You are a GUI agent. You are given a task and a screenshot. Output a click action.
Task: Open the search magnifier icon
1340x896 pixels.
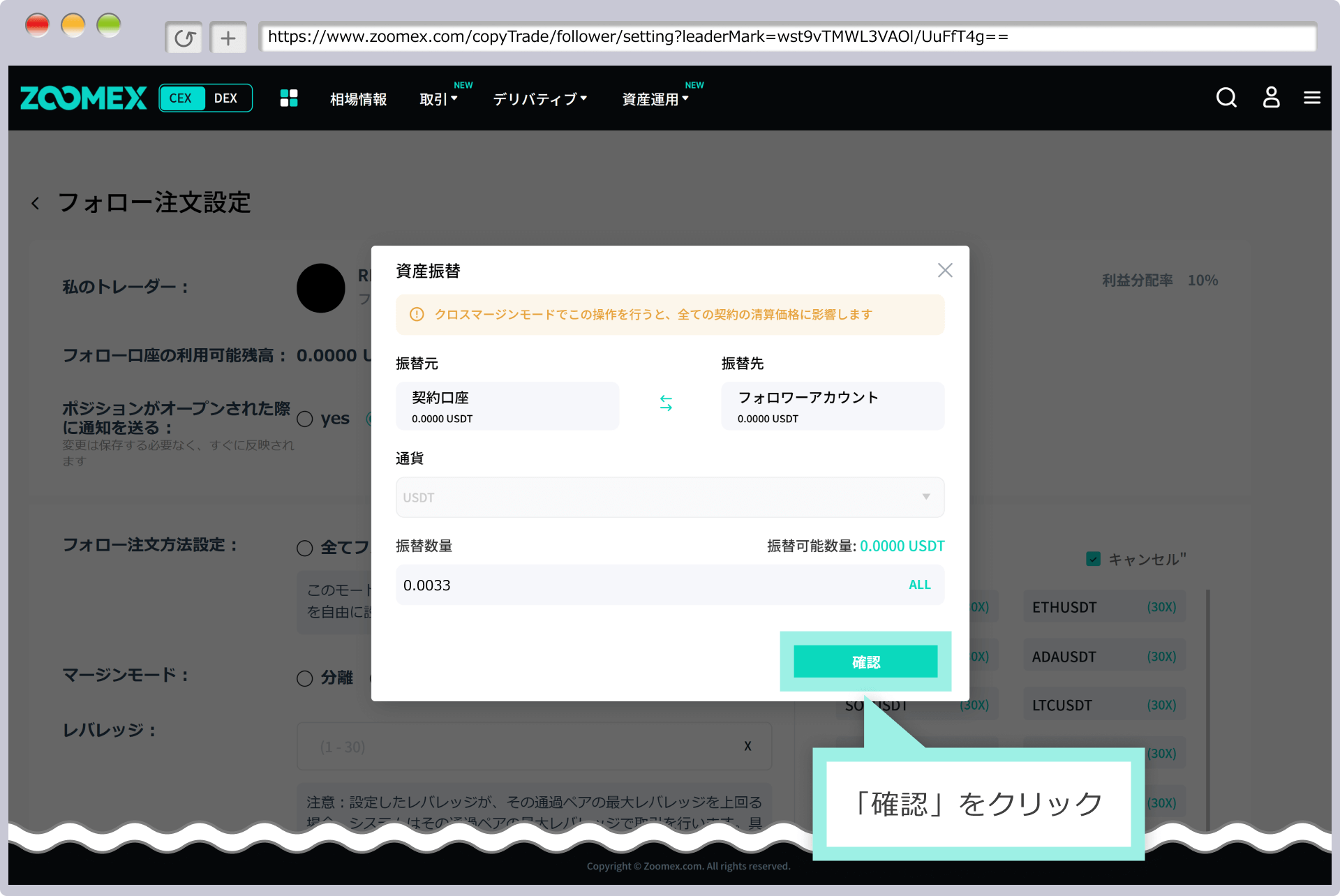(1226, 98)
